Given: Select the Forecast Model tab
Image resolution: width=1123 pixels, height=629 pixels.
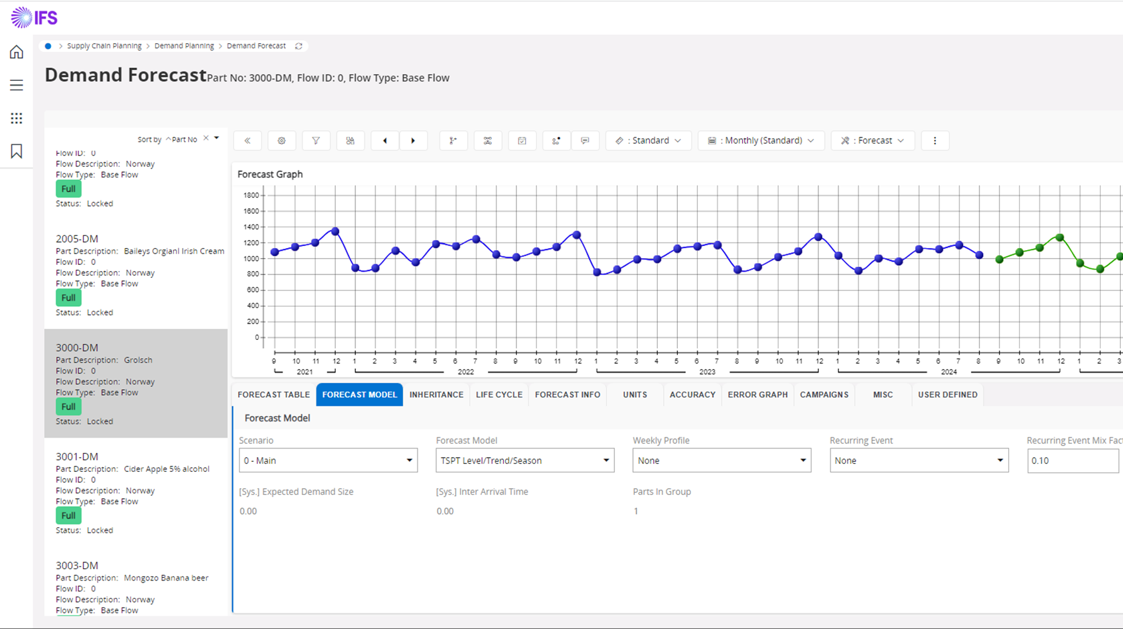Looking at the screenshot, I should tap(360, 395).
